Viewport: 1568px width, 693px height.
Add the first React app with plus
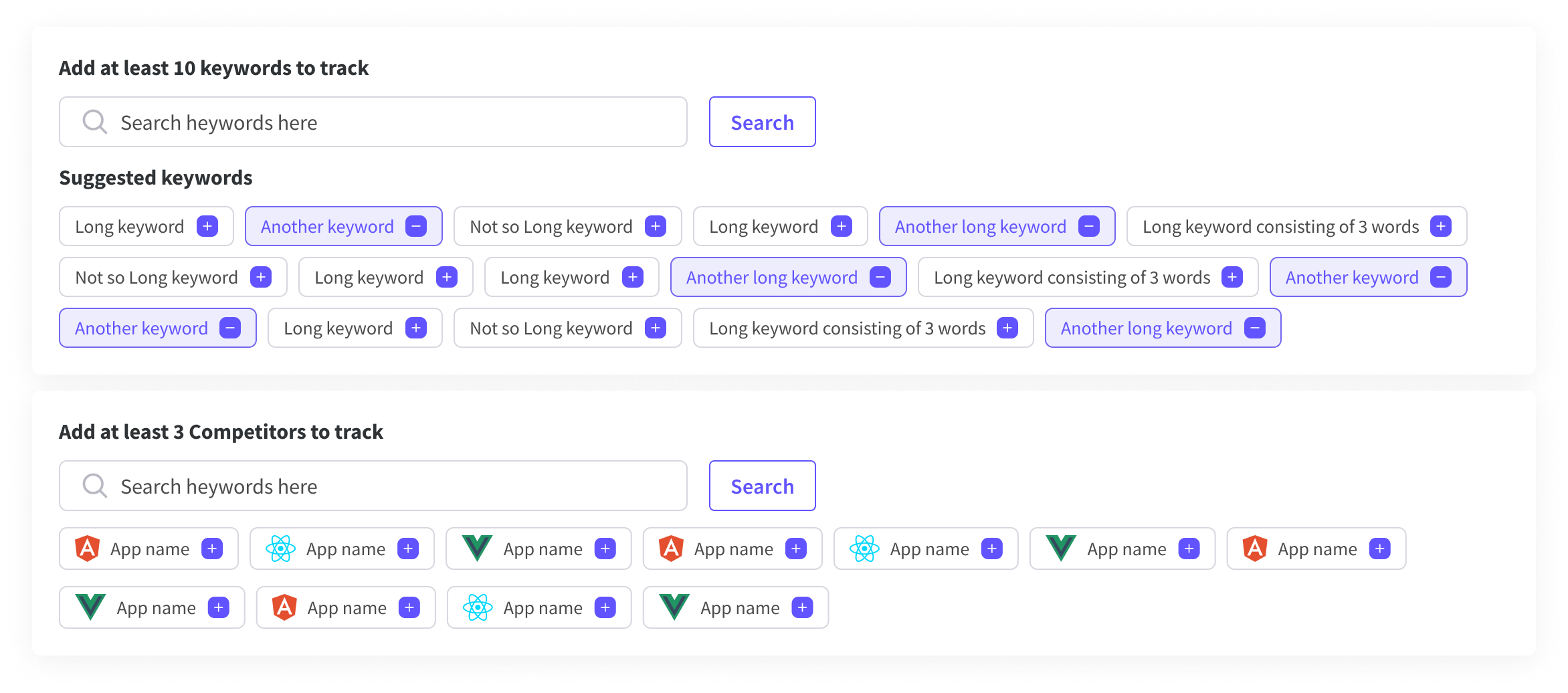[x=408, y=549]
